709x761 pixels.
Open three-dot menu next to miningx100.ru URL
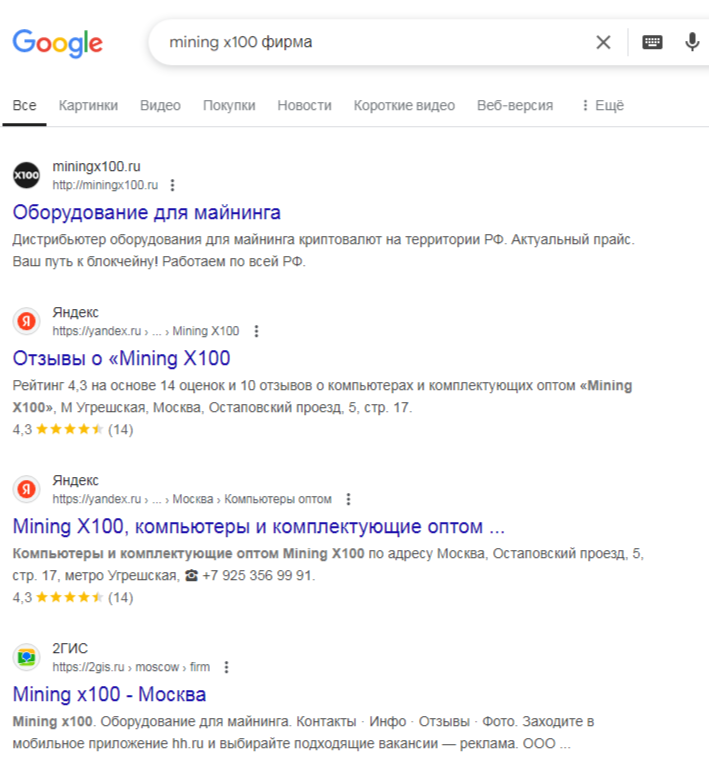tap(172, 185)
